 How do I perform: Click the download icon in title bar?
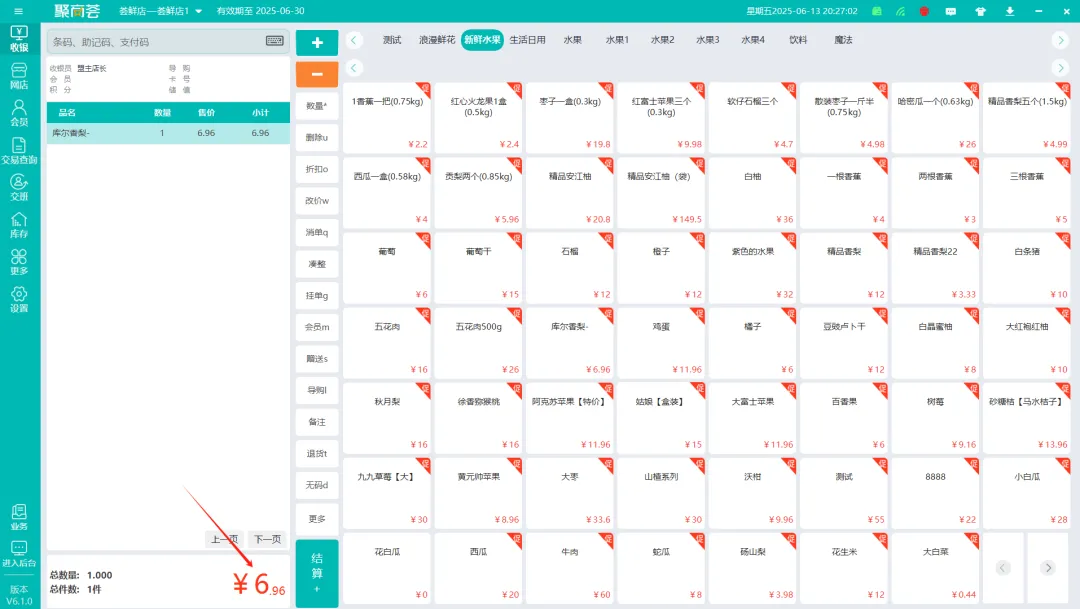1009,11
